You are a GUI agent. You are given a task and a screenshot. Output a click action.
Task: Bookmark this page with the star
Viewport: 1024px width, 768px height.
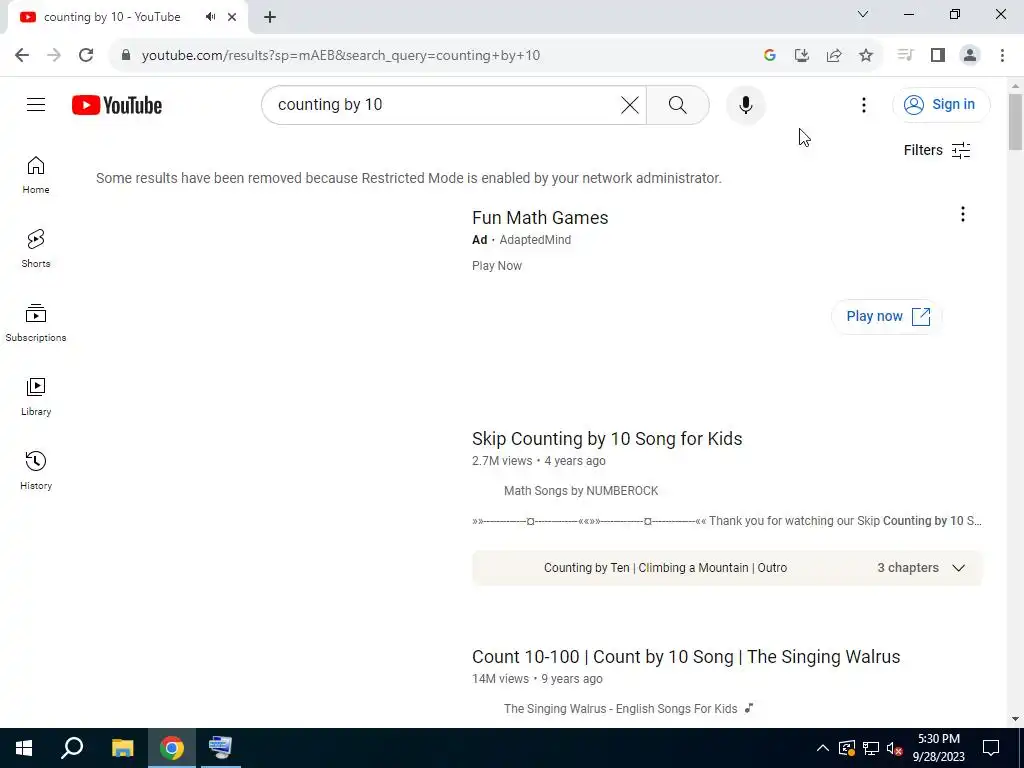(x=866, y=56)
